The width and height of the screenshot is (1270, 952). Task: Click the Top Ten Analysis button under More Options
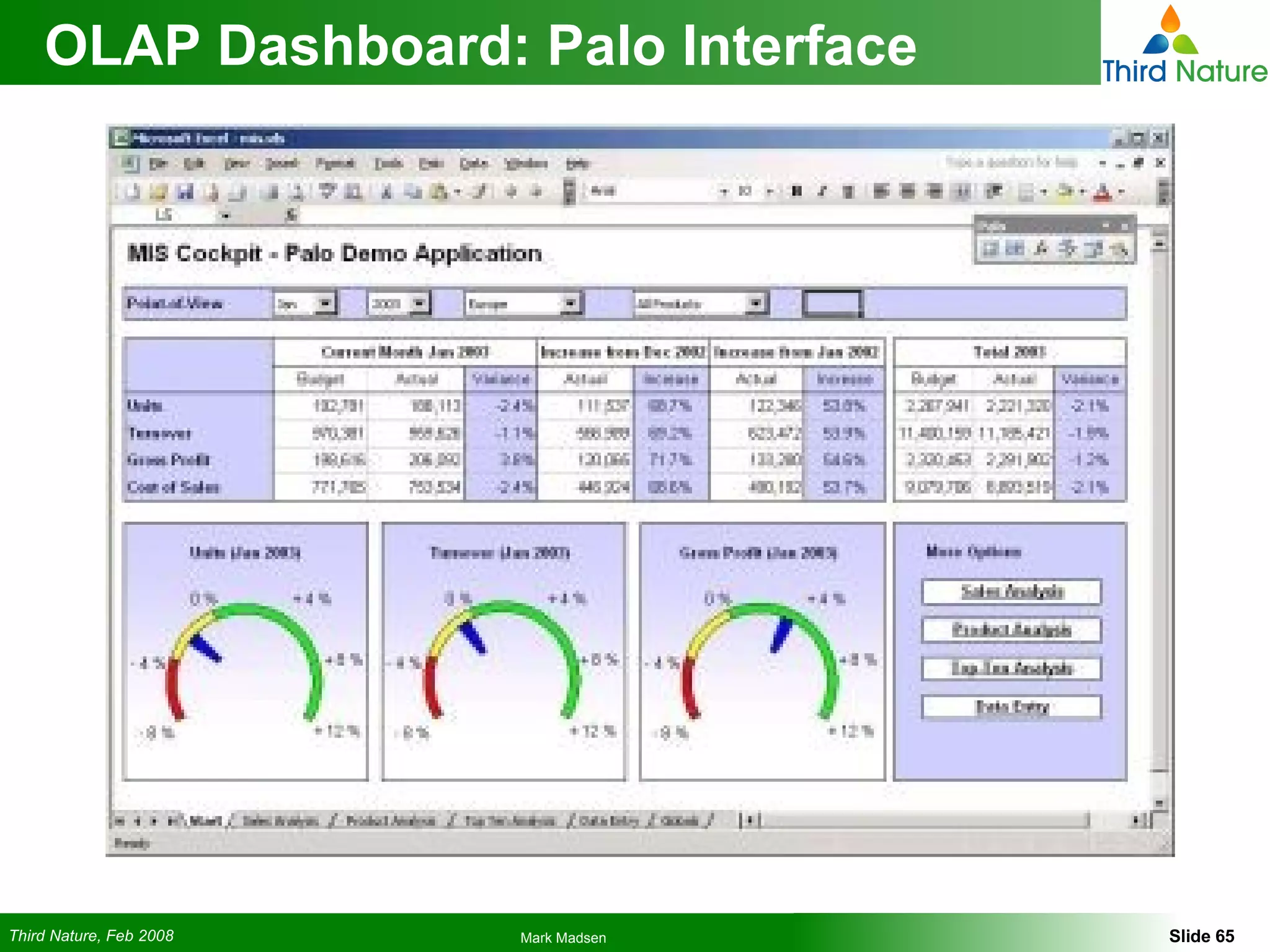[x=1011, y=669]
